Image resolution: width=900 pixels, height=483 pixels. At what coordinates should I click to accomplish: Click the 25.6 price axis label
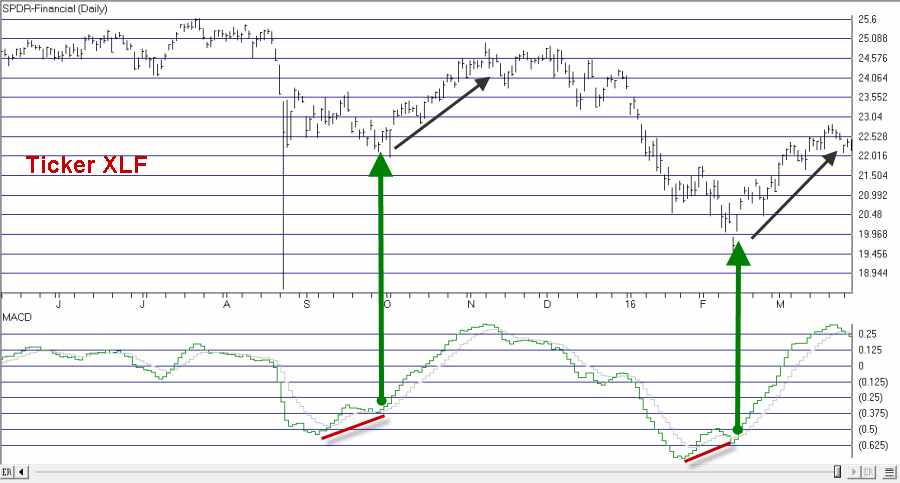pyautogui.click(x=867, y=19)
